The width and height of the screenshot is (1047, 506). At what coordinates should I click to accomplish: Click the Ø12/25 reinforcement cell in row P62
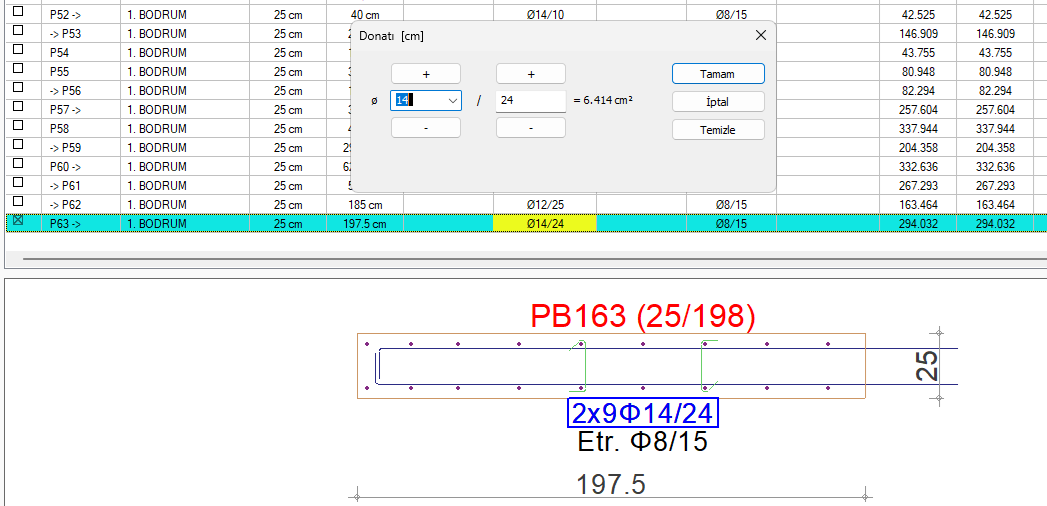pos(544,205)
